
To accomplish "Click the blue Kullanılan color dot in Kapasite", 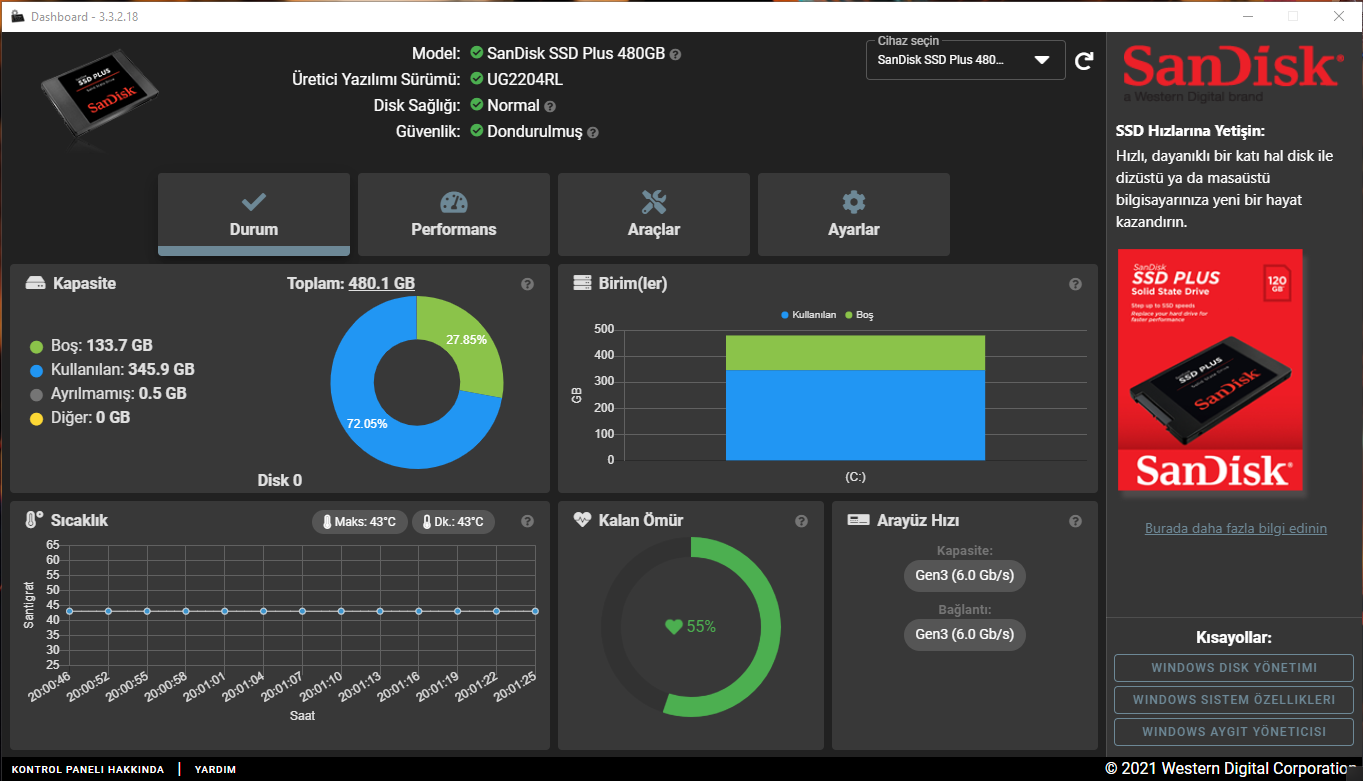I will [37, 370].
